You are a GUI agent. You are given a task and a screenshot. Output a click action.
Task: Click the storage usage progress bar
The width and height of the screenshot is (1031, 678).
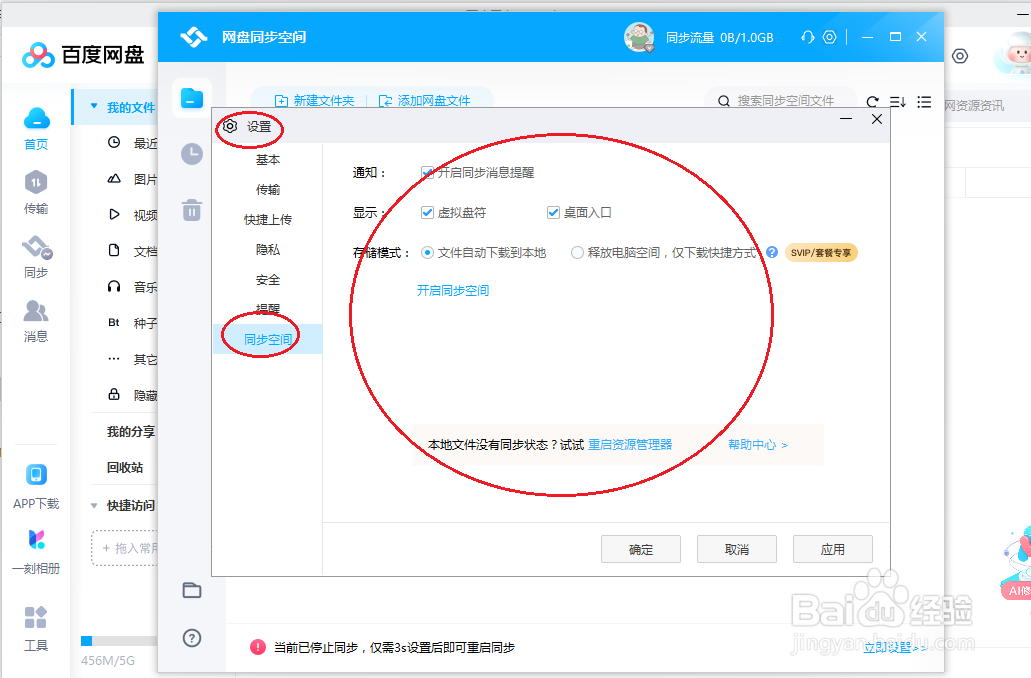click(x=118, y=641)
